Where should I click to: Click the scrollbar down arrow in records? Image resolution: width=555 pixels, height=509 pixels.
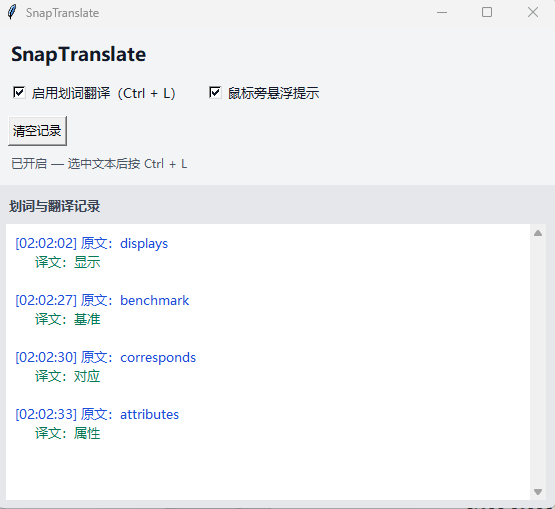pos(538,492)
